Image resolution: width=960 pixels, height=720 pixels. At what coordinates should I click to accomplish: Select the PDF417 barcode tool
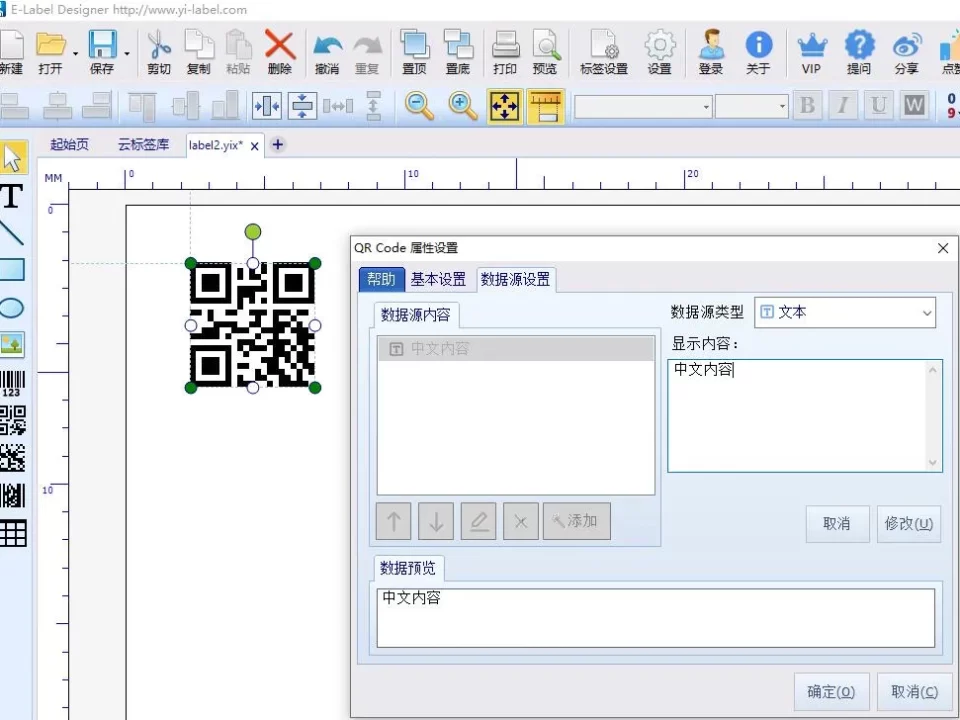pos(12,495)
